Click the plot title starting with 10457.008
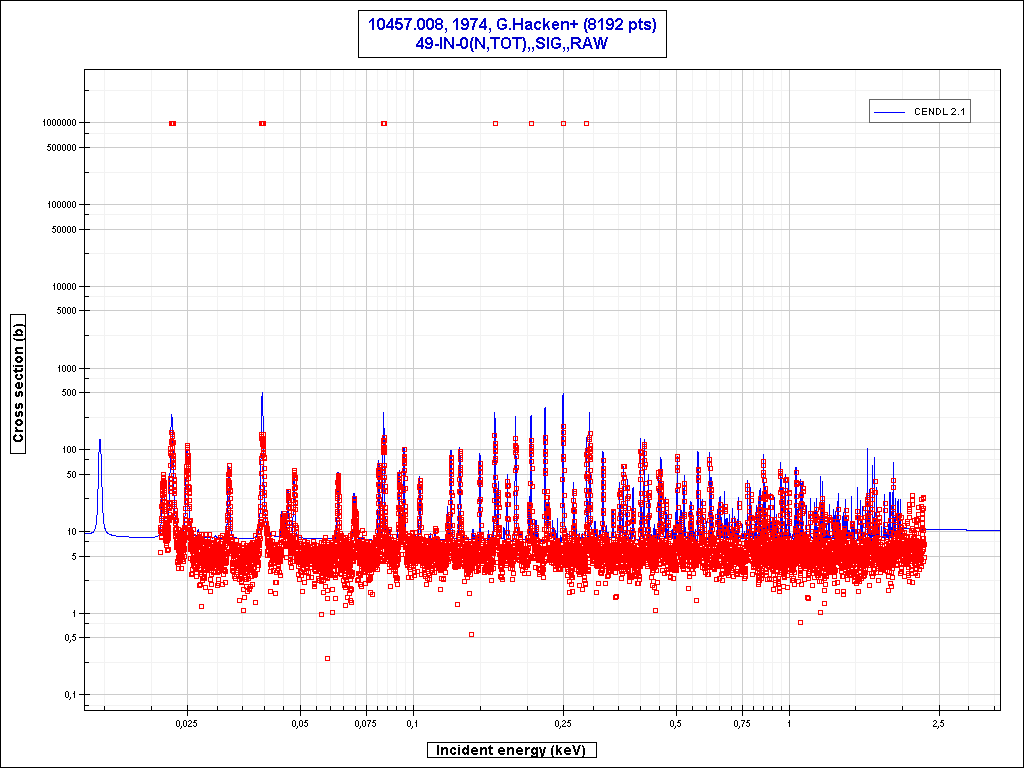The image size is (1024, 768). pyautogui.click(x=512, y=25)
